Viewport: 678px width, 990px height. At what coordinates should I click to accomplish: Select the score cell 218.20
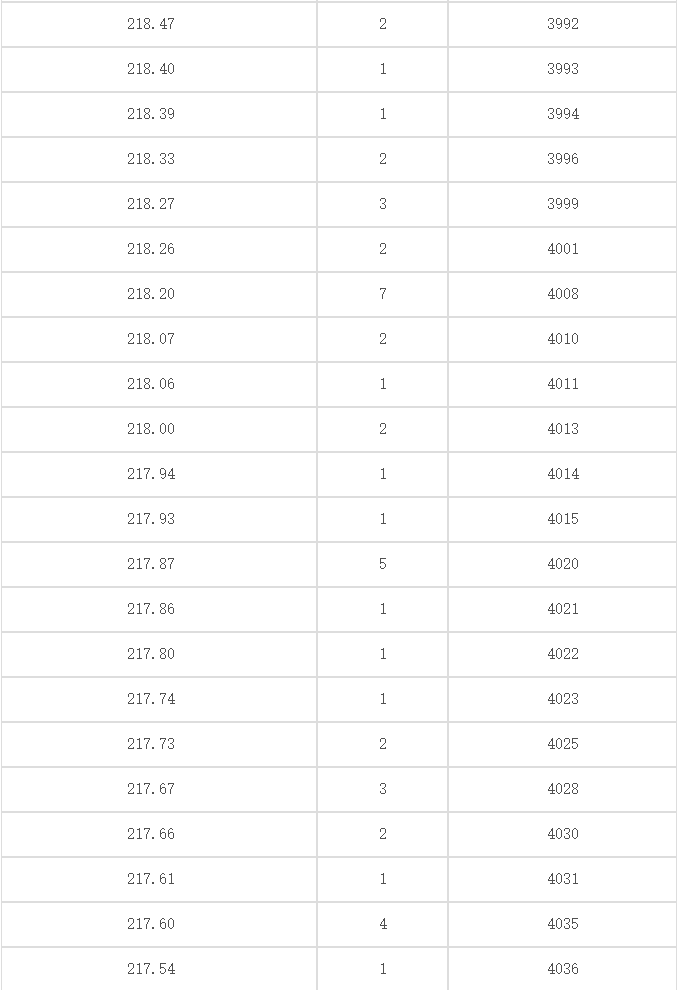151,294
